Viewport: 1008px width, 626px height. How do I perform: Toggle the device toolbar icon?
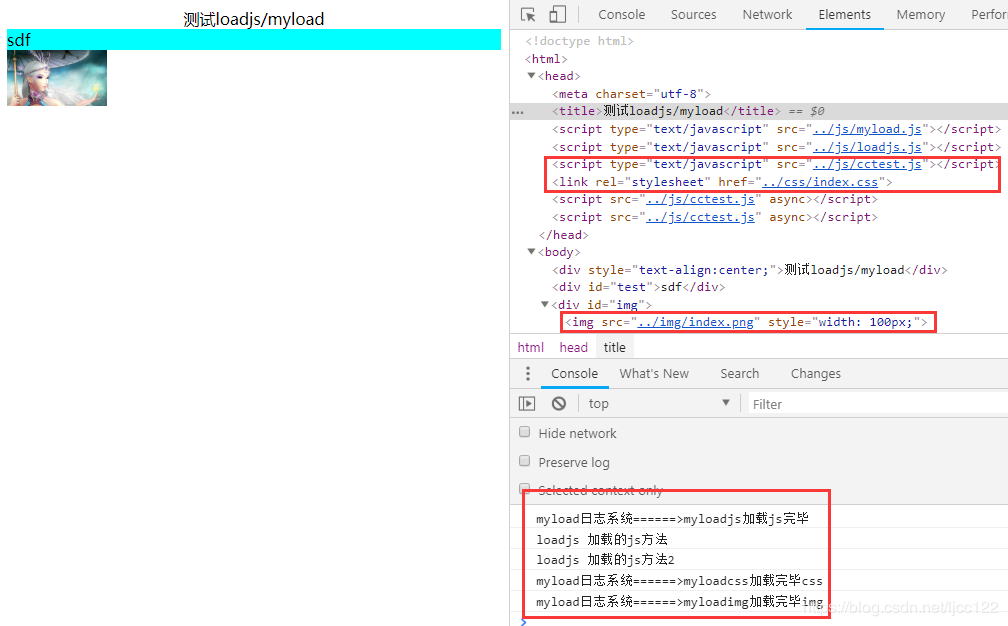(x=557, y=13)
